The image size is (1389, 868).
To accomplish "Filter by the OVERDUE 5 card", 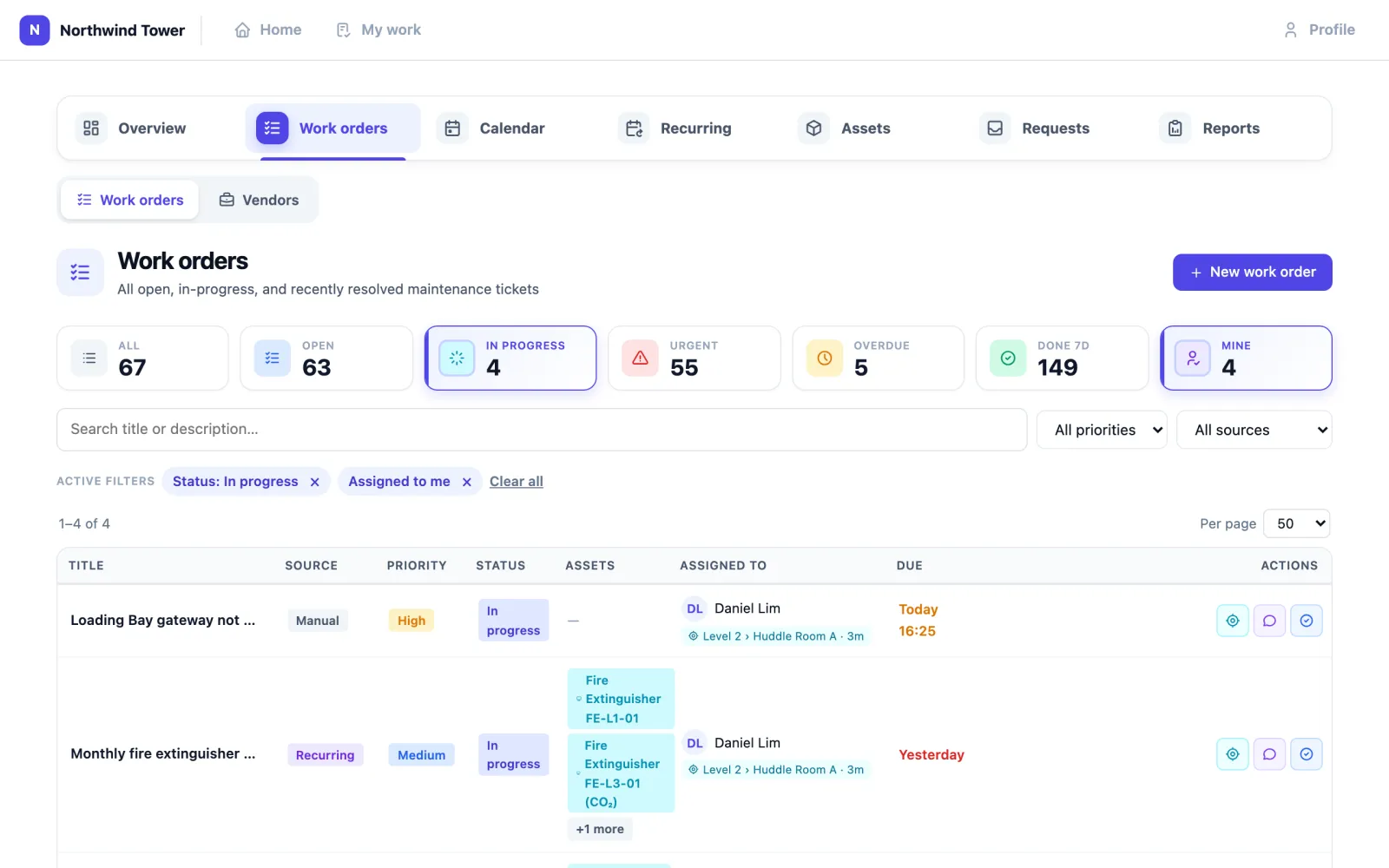I will coord(878,358).
